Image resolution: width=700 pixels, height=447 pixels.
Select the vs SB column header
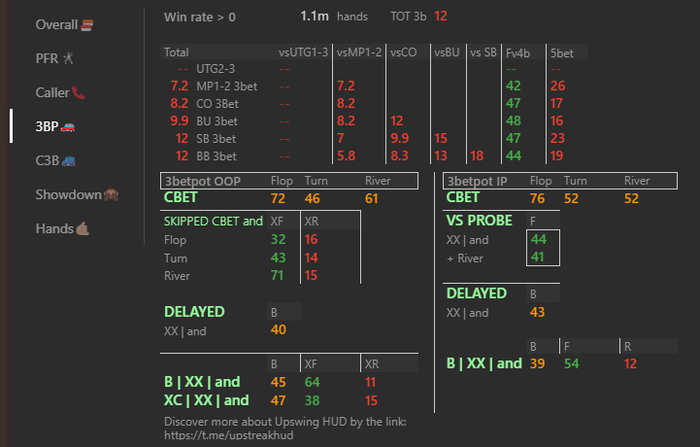[483, 53]
